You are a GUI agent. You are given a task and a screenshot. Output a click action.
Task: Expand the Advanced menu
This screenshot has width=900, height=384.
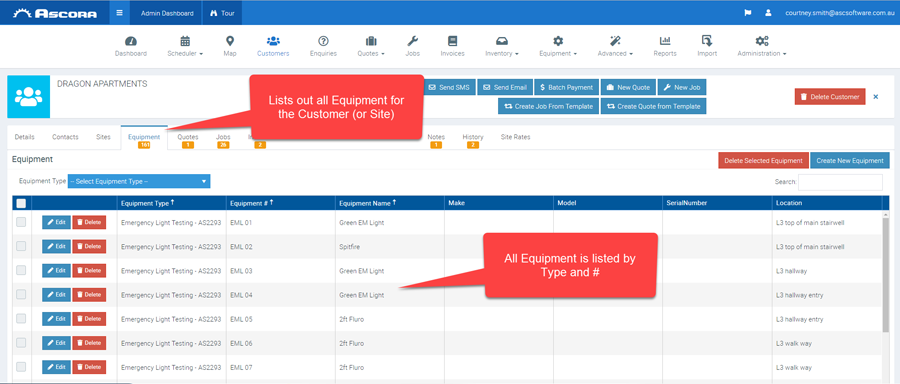tap(615, 46)
